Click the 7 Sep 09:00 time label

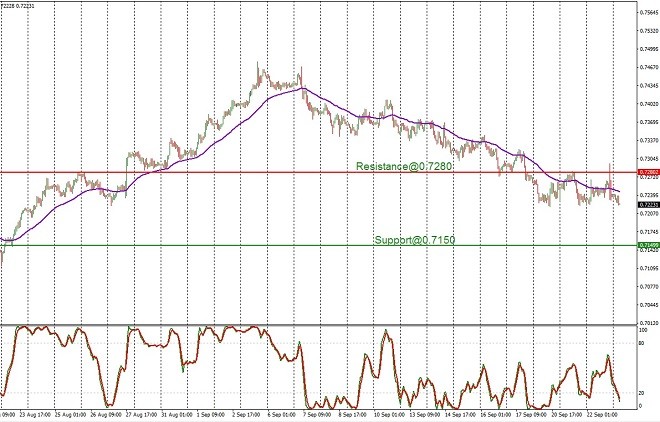(319, 414)
